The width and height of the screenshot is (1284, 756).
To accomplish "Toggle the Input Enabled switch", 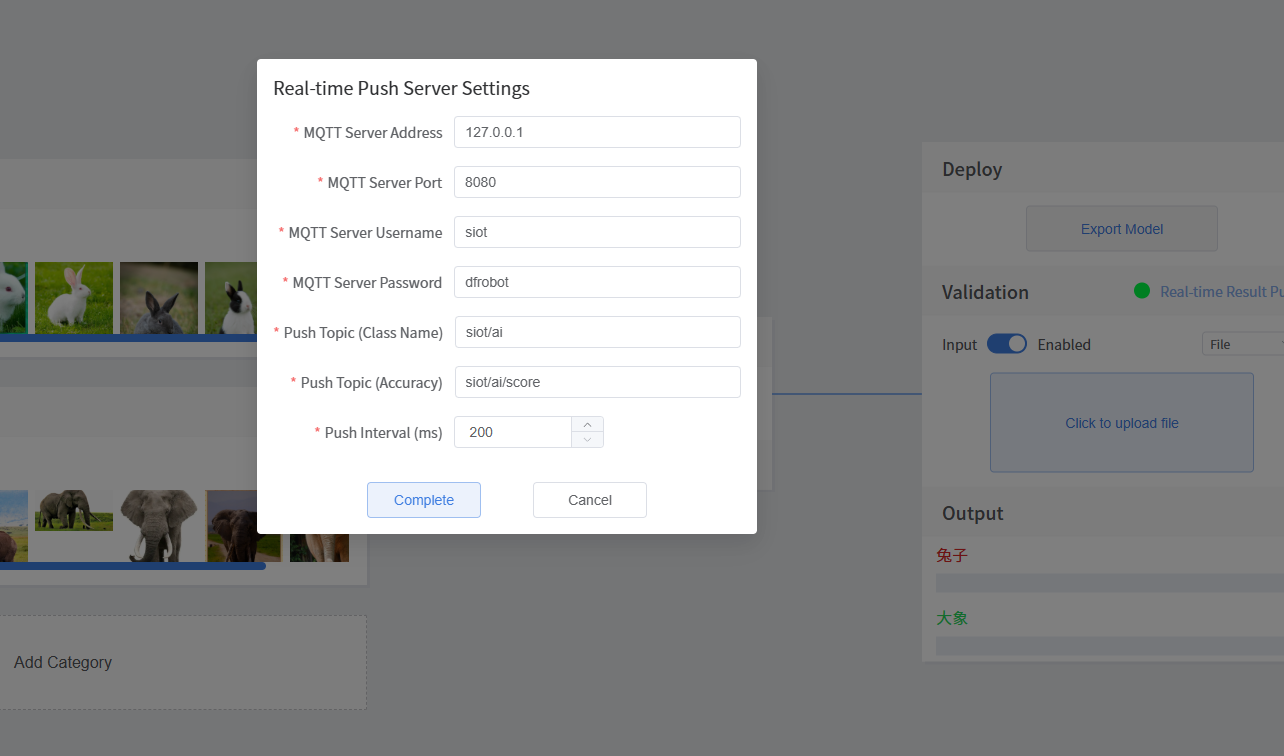I will coord(1006,344).
